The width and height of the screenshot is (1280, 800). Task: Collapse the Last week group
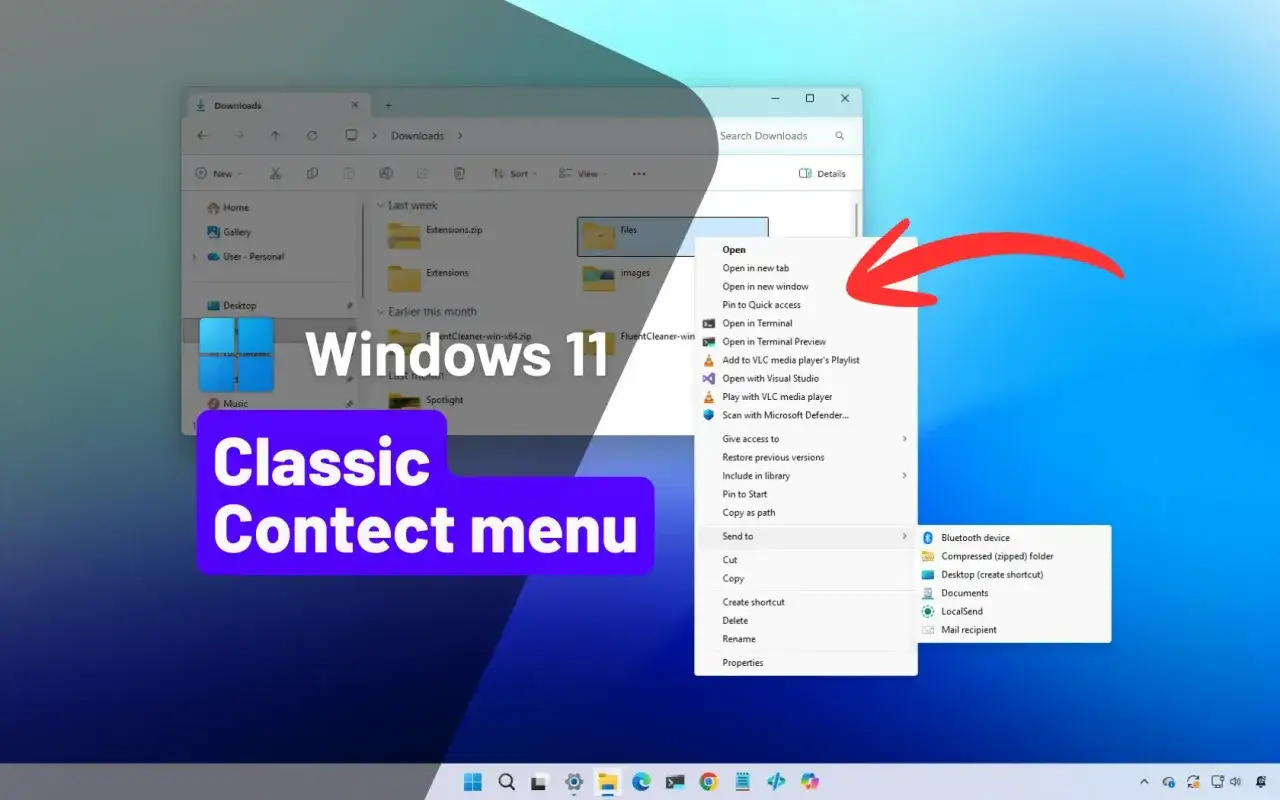pos(380,205)
